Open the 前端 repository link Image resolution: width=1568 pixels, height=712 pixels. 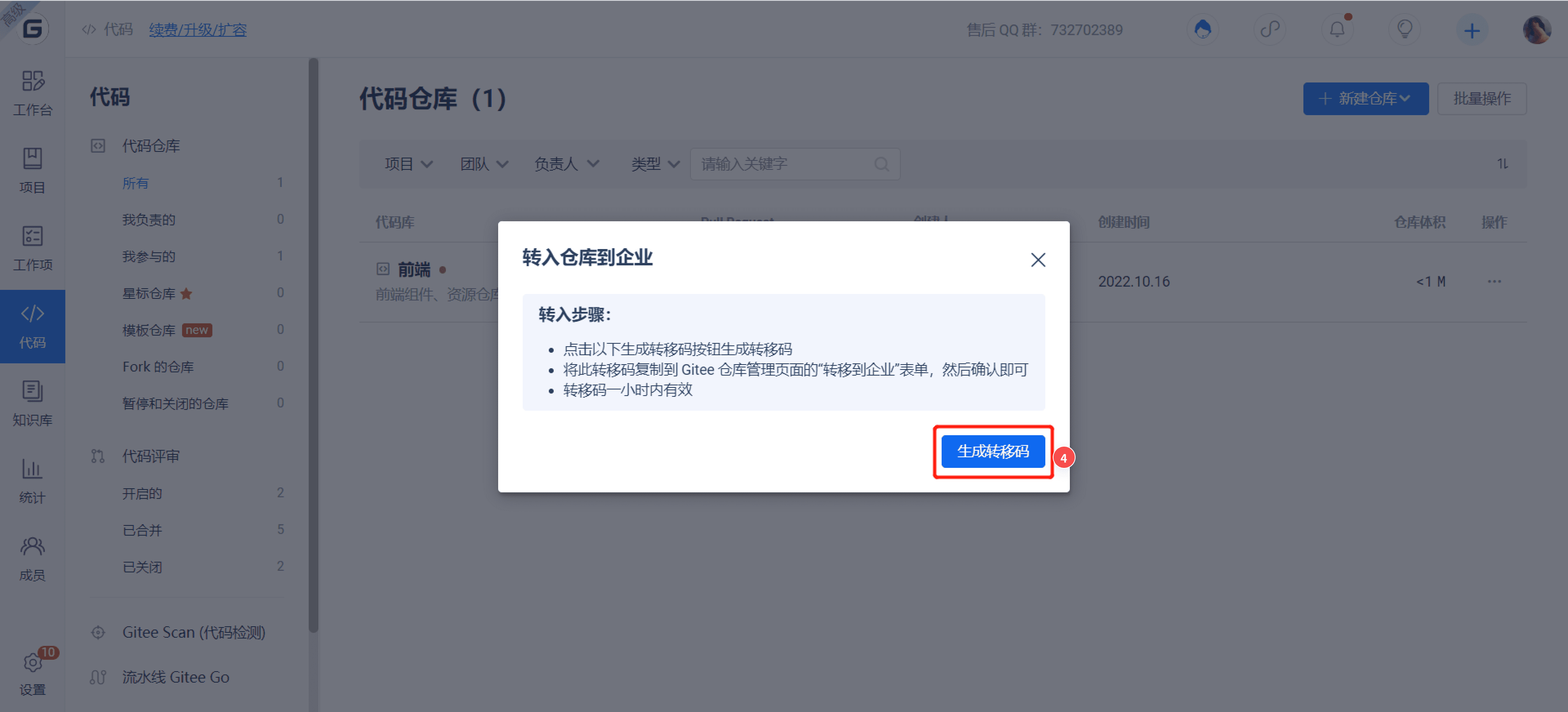coord(414,269)
